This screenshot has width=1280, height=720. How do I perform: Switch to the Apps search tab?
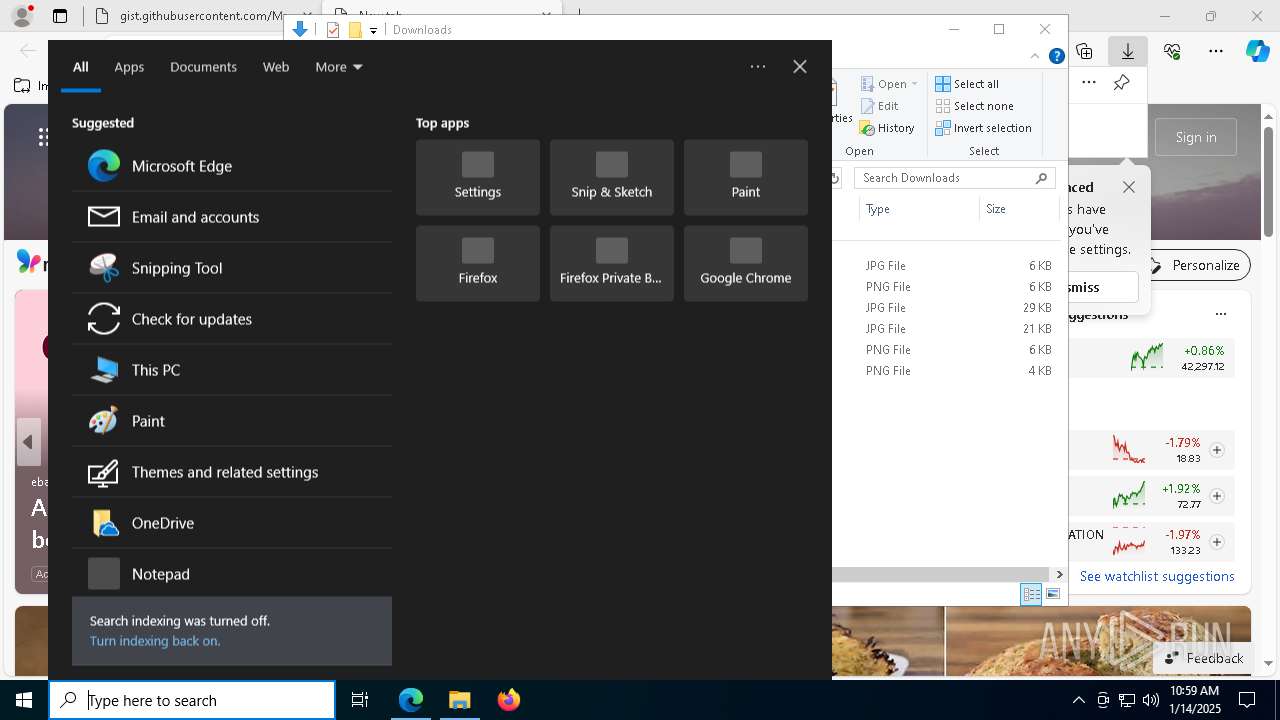tap(129, 67)
